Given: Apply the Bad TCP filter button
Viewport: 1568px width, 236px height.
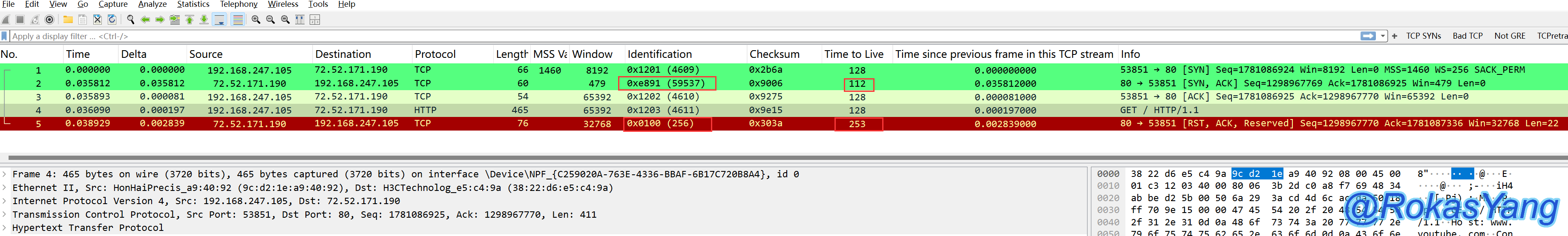Looking at the screenshot, I should tap(1467, 36).
